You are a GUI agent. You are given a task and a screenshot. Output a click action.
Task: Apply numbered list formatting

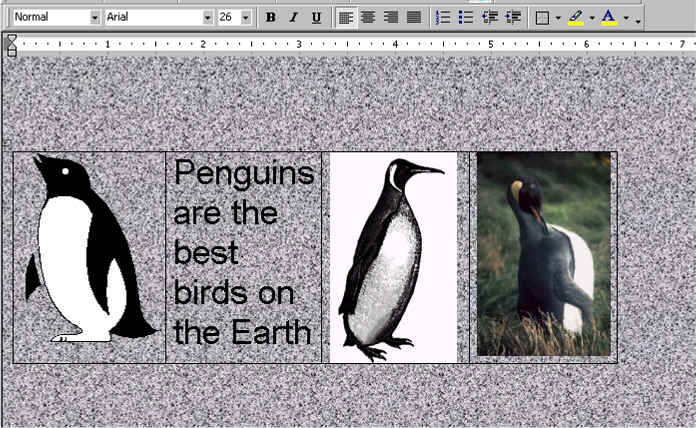pyautogui.click(x=443, y=18)
